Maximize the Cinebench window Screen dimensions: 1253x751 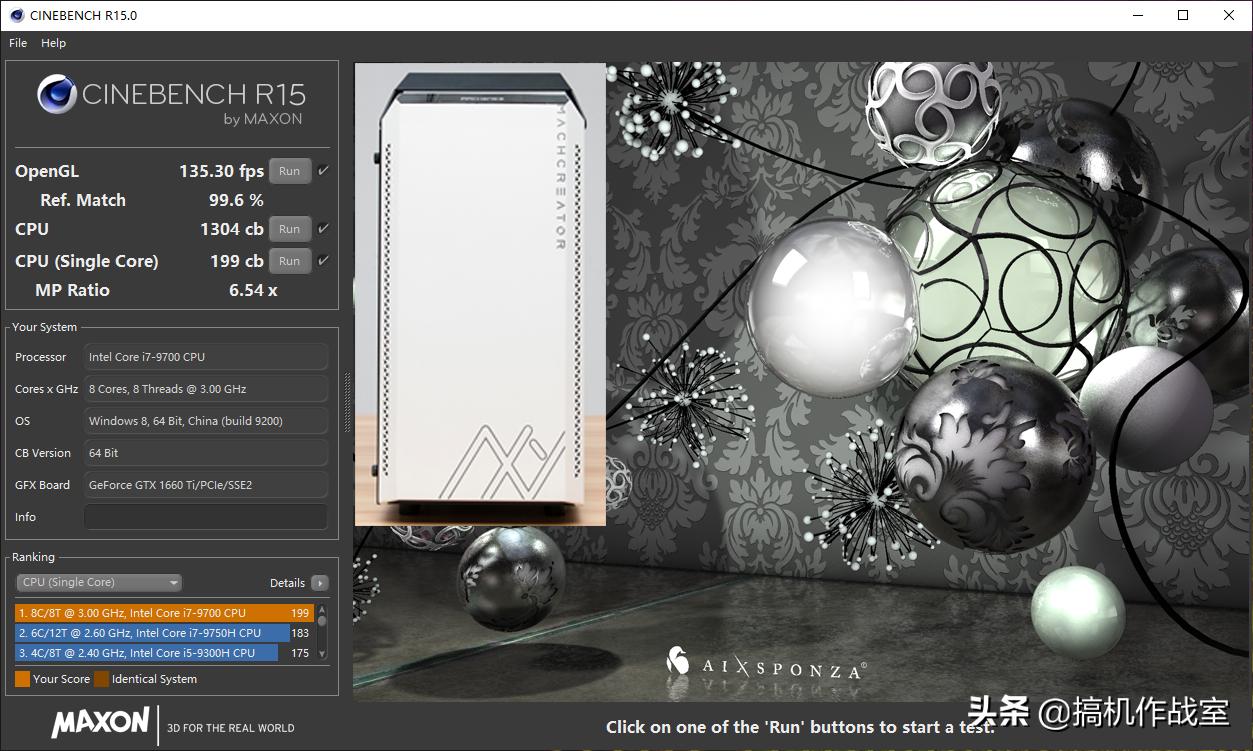1183,15
